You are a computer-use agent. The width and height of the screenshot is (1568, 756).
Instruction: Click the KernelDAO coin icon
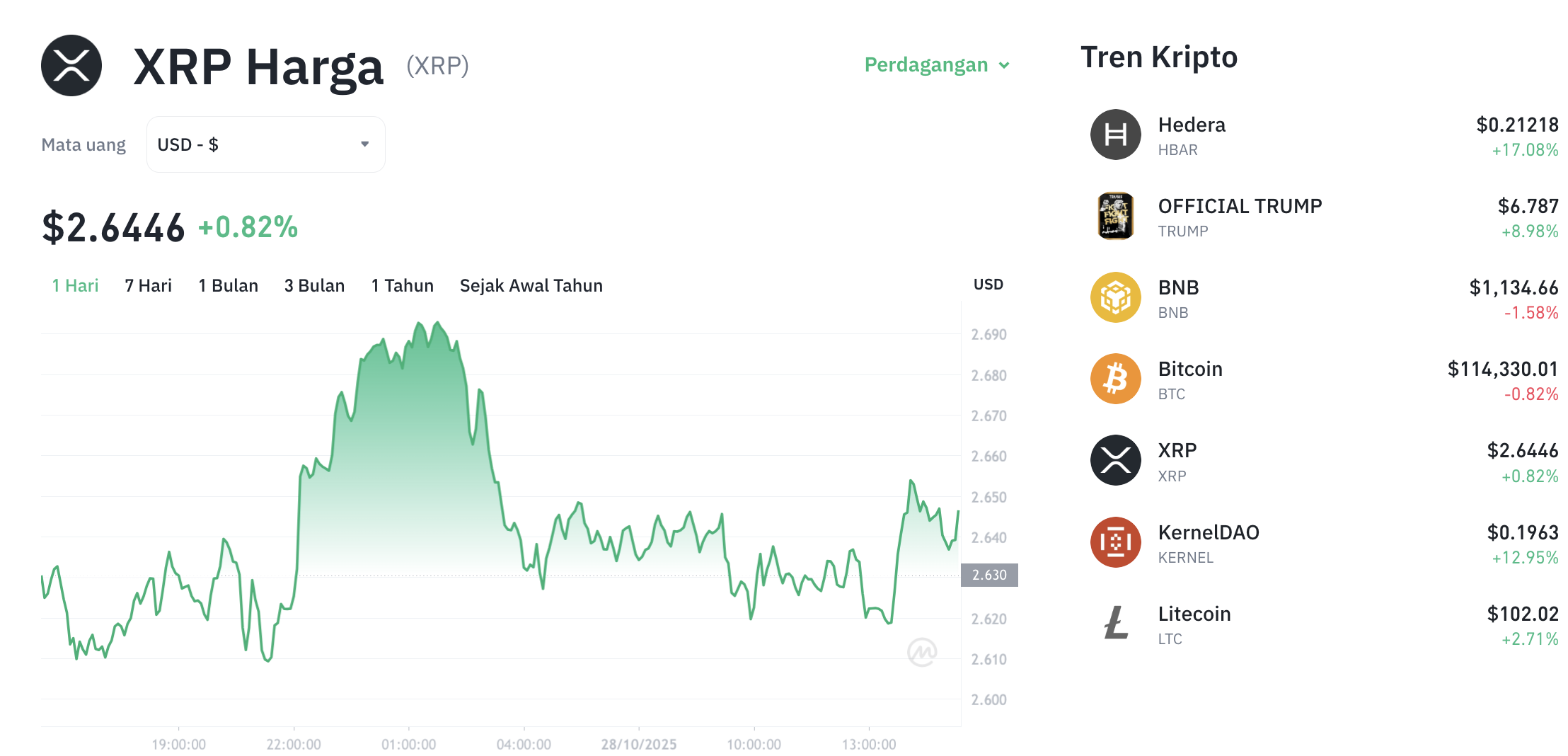click(1115, 542)
